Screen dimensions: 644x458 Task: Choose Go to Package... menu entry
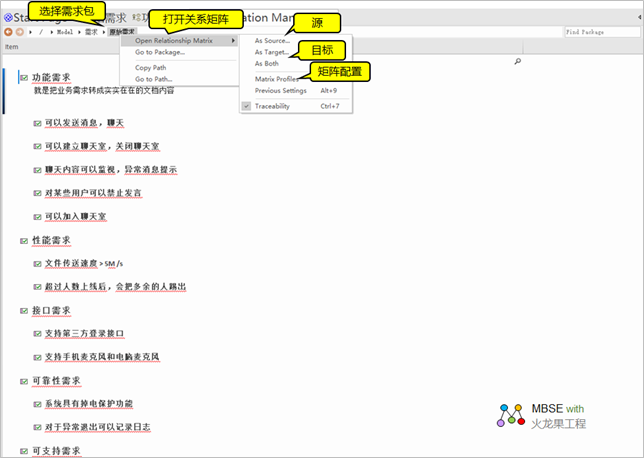pos(161,52)
